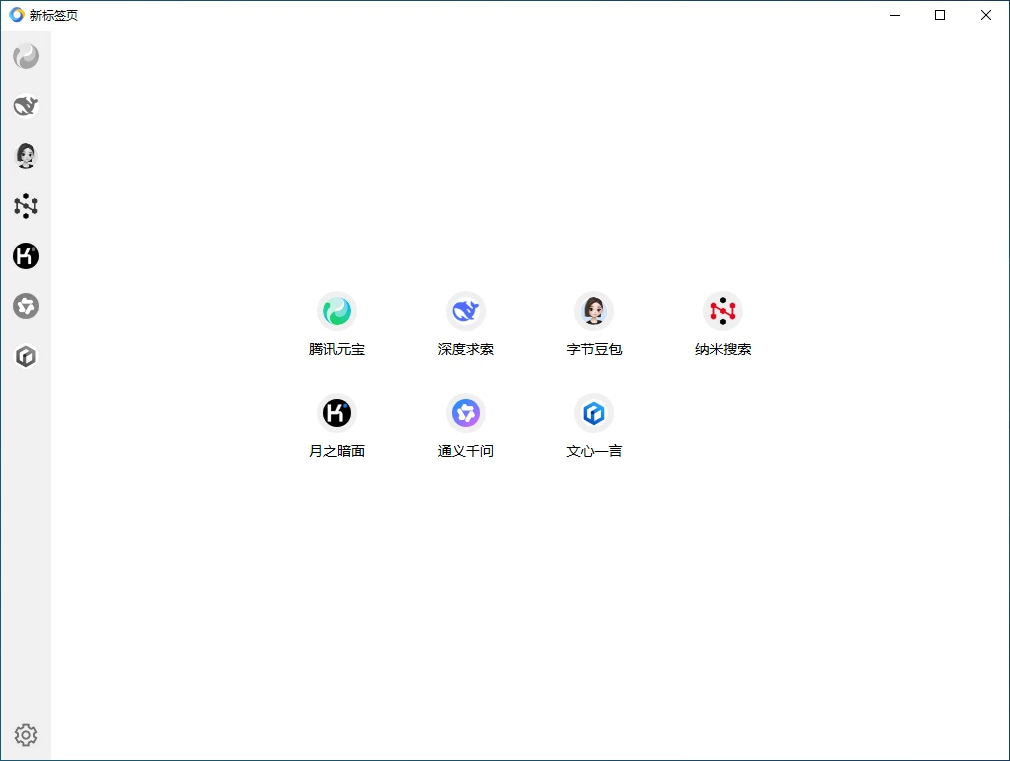Viewport: 1010px width, 761px height.
Task: Select the Doubao avatar icon in the sidebar
Action: pyautogui.click(x=26, y=156)
